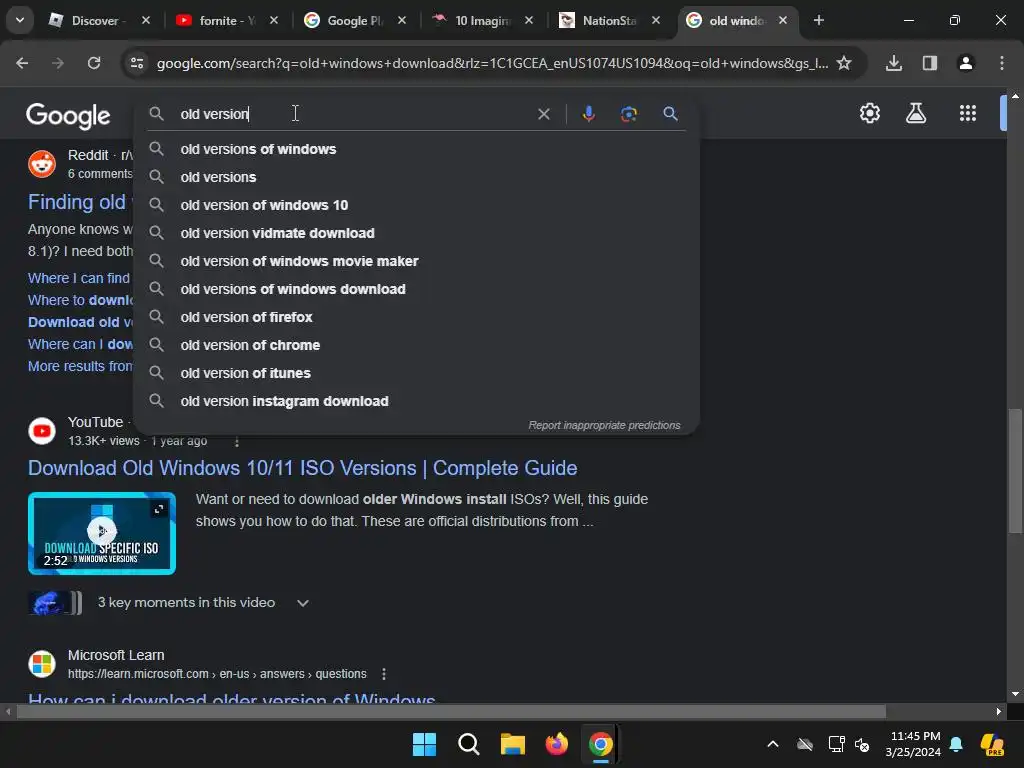The height and width of the screenshot is (768, 1024).
Task: View site information icon in address bar
Action: 136,63
